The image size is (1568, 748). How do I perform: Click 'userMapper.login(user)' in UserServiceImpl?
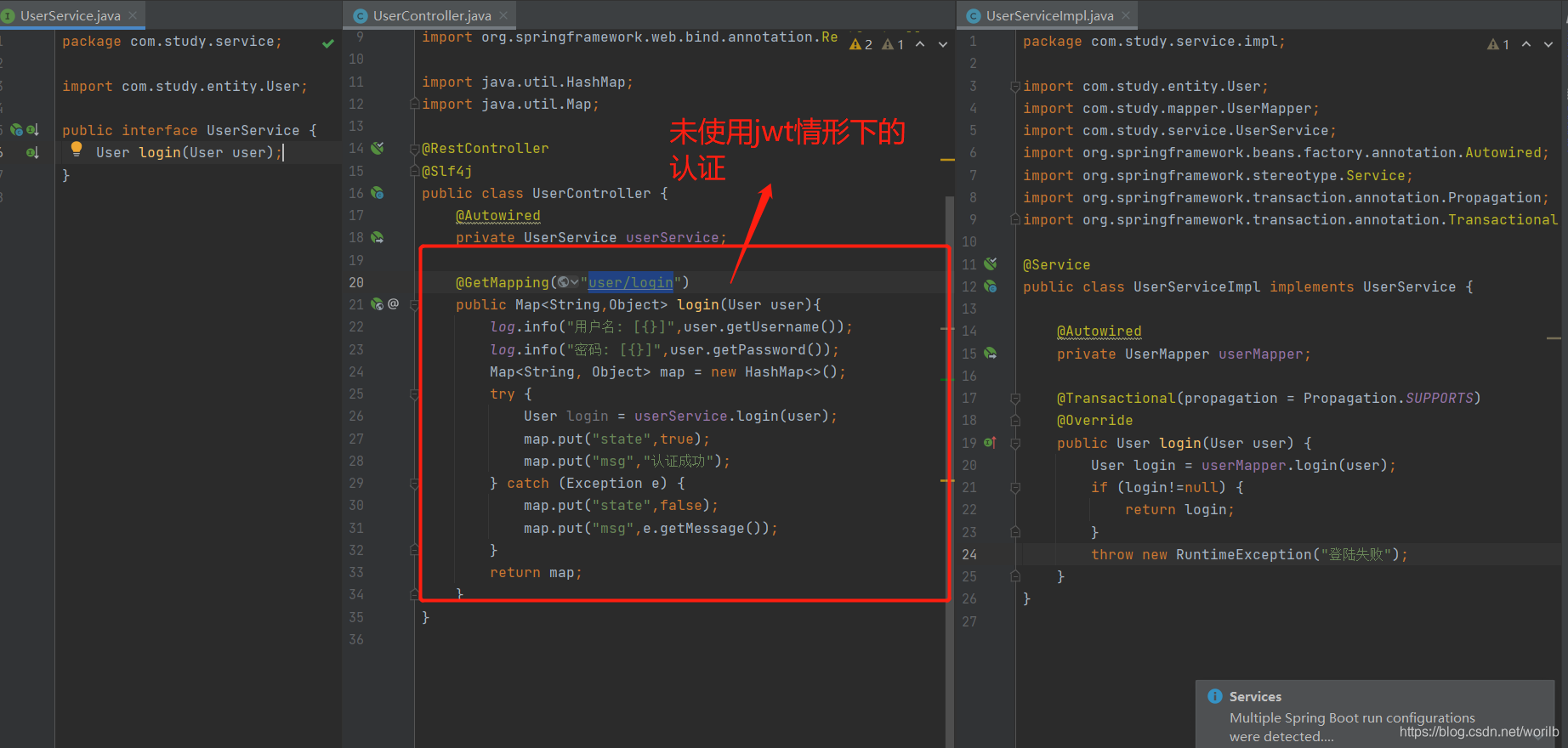tap(1294, 465)
